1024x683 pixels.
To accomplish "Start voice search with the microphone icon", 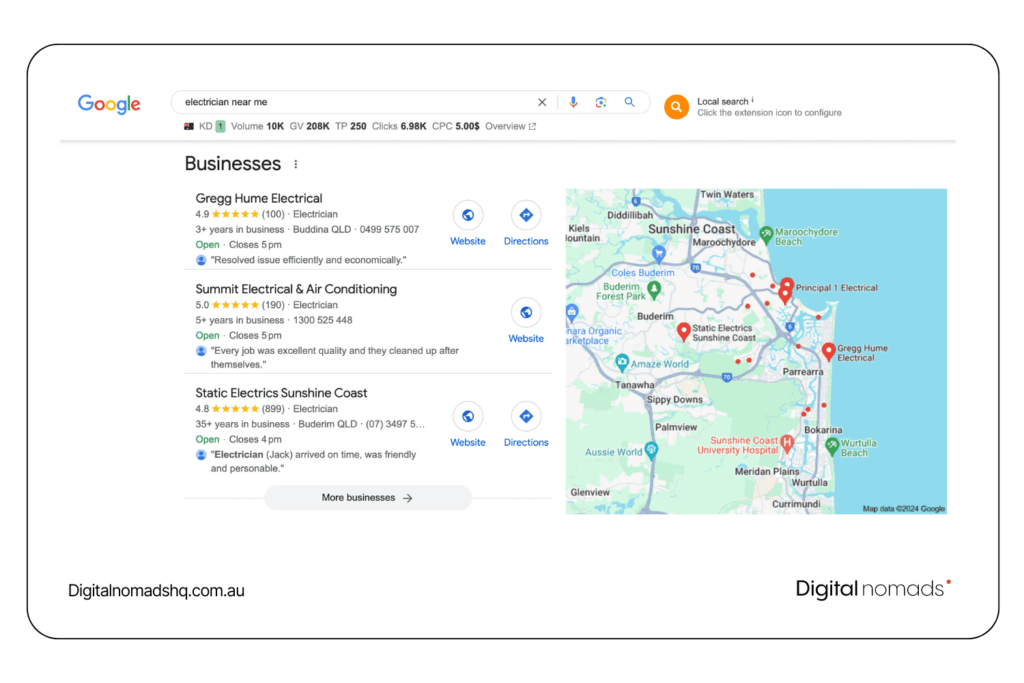I will click(573, 102).
